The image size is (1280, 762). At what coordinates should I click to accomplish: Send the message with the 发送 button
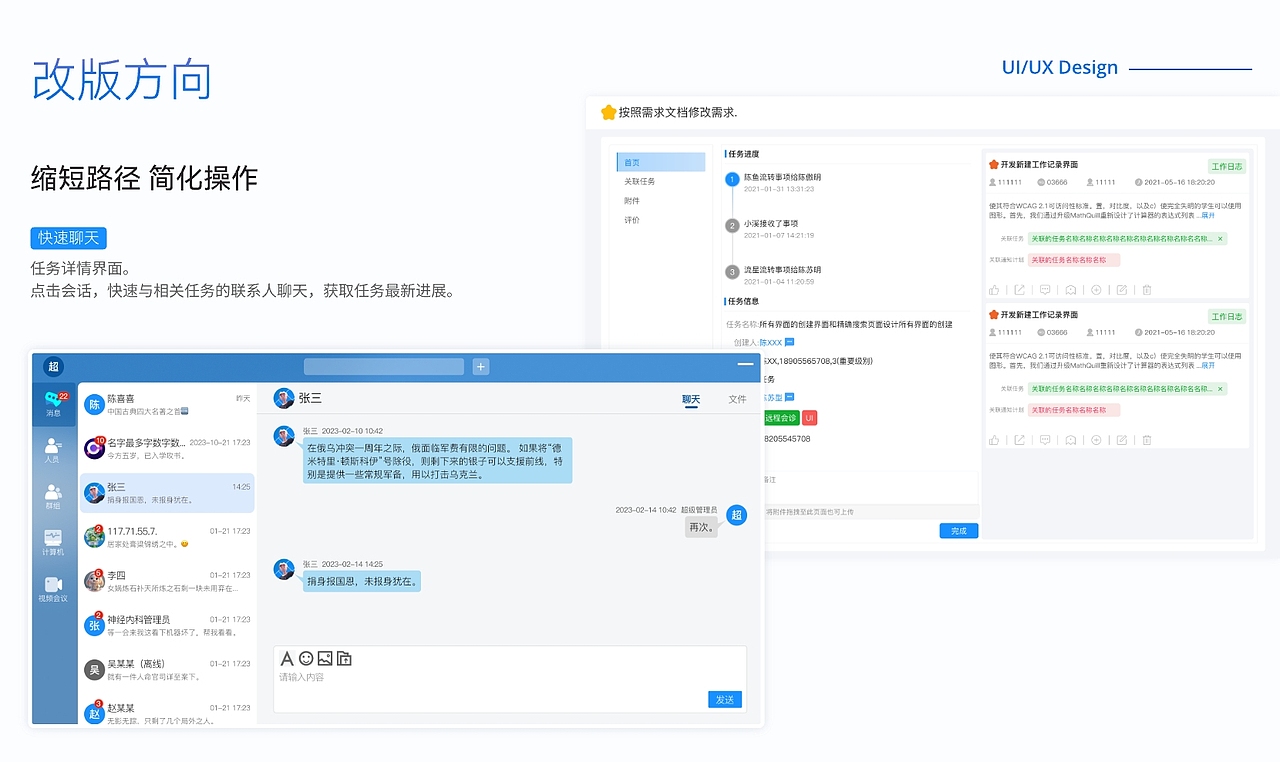pos(724,699)
